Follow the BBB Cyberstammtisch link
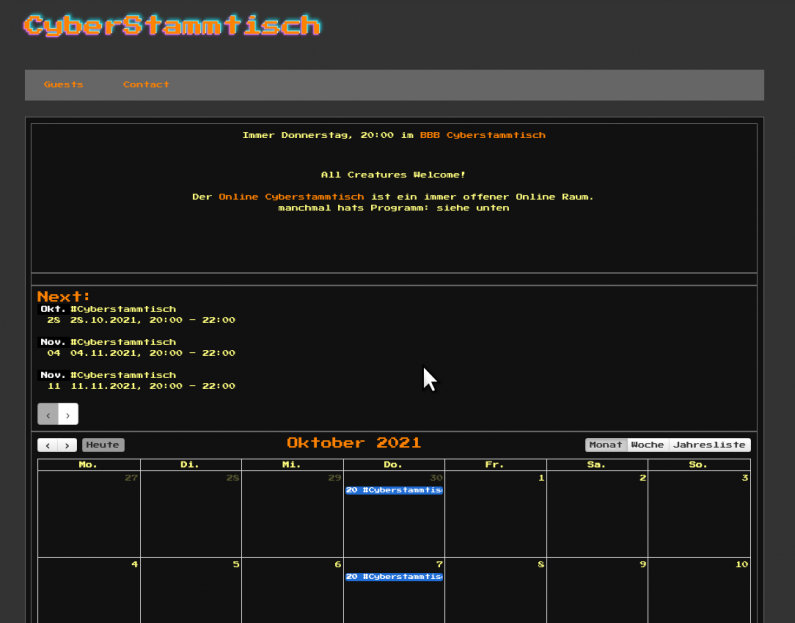This screenshot has height=623, width=795. (x=482, y=135)
